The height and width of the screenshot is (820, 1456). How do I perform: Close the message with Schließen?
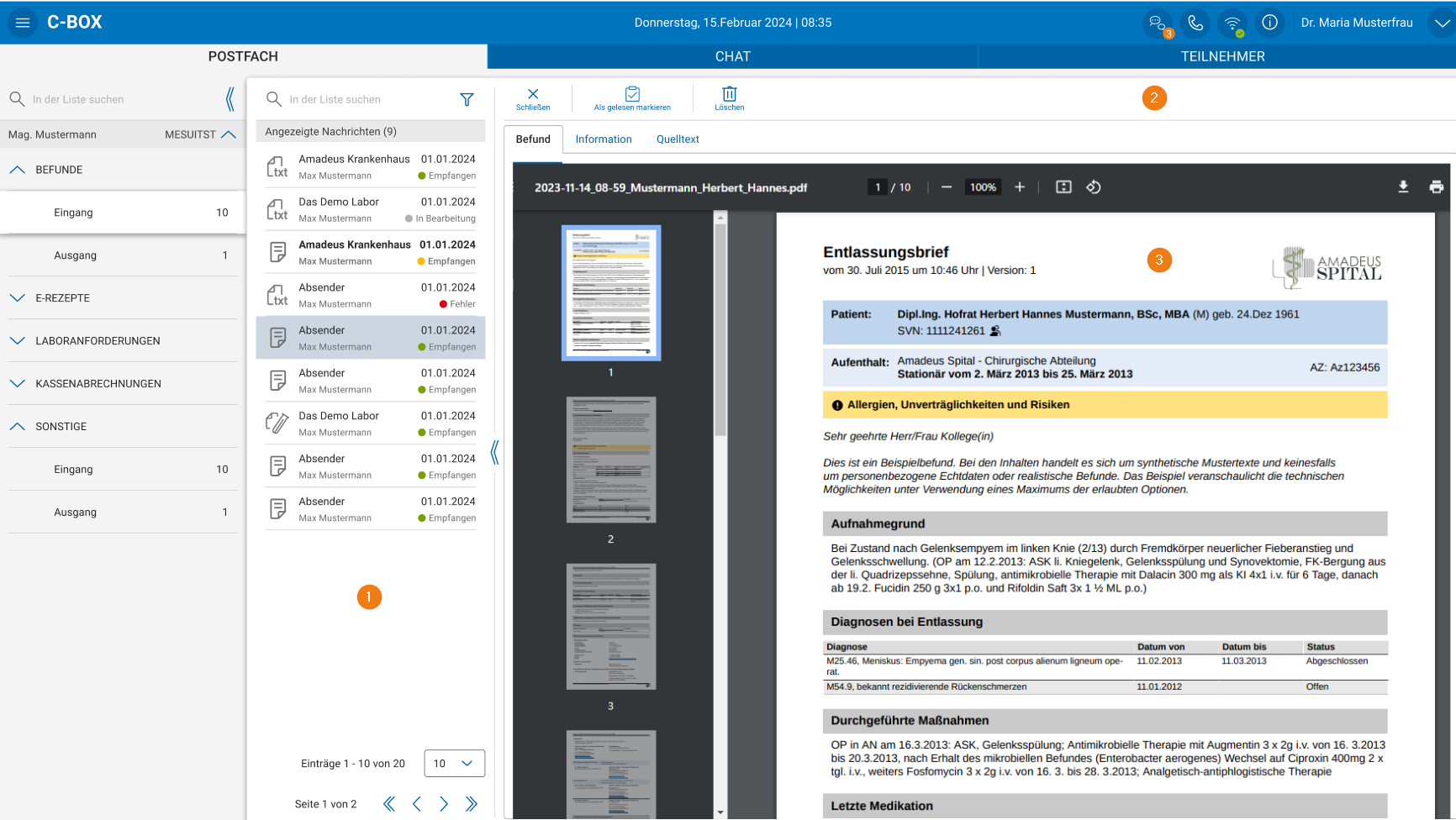coord(533,98)
